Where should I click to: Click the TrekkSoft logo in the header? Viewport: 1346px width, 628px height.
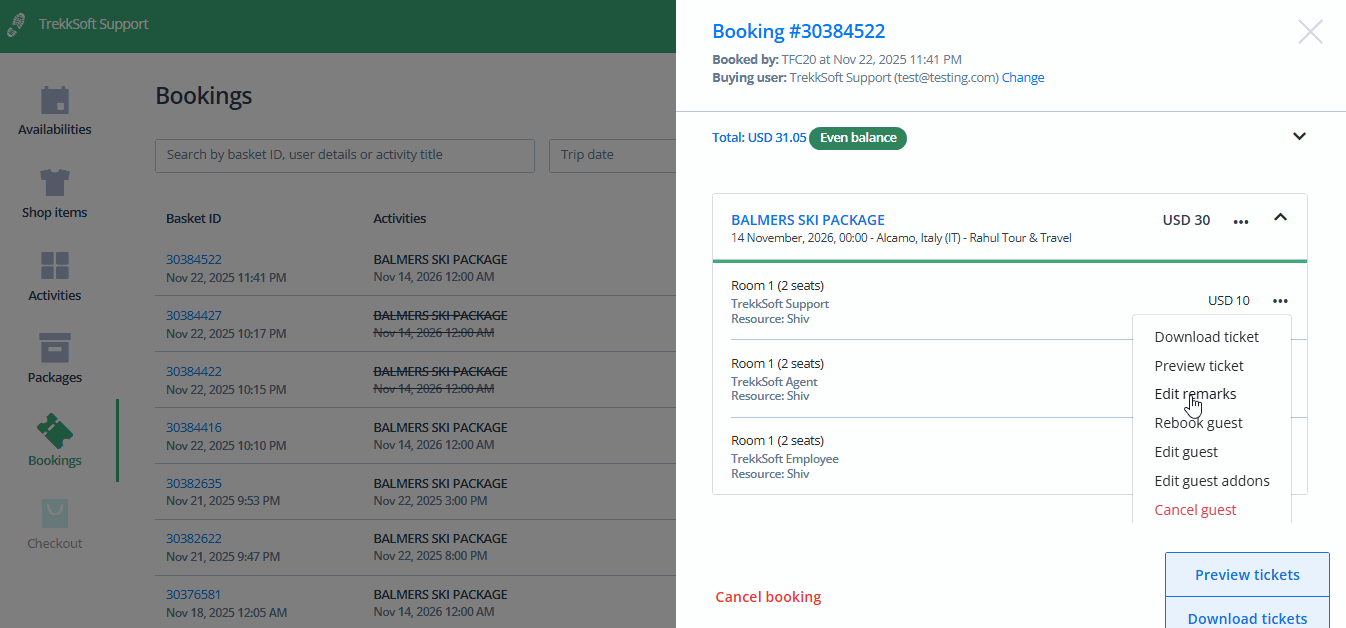point(17,25)
